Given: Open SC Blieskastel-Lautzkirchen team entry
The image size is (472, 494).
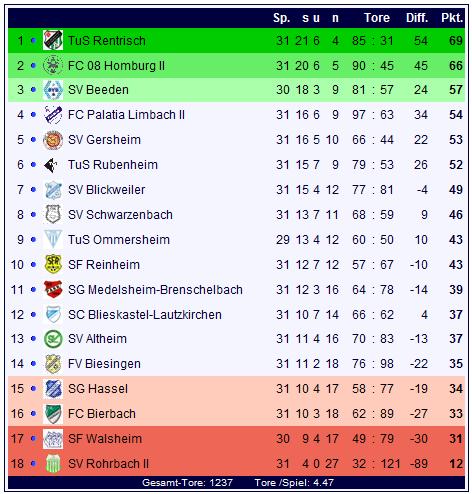Looking at the screenshot, I should click(145, 314).
